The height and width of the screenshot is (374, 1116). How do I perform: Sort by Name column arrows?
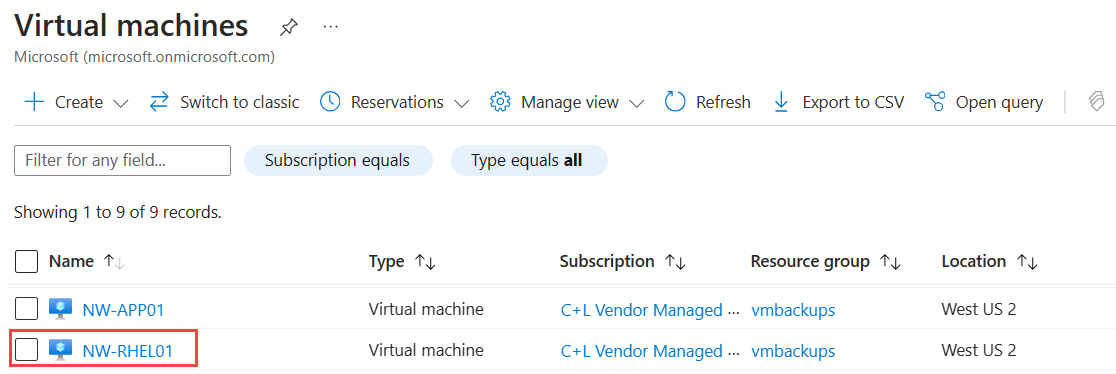114,262
